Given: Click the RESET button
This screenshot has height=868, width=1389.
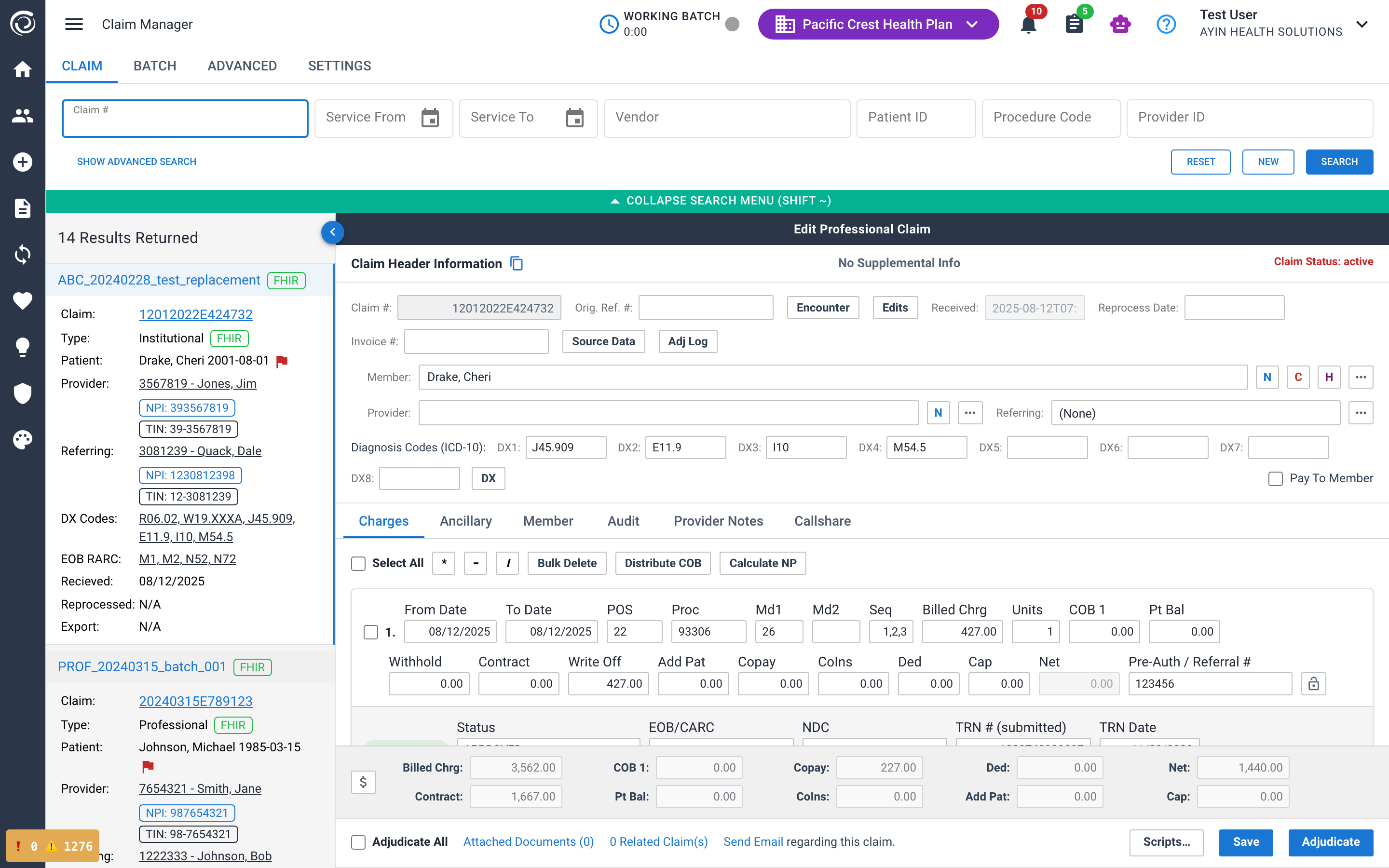Looking at the screenshot, I should pos(1201,162).
